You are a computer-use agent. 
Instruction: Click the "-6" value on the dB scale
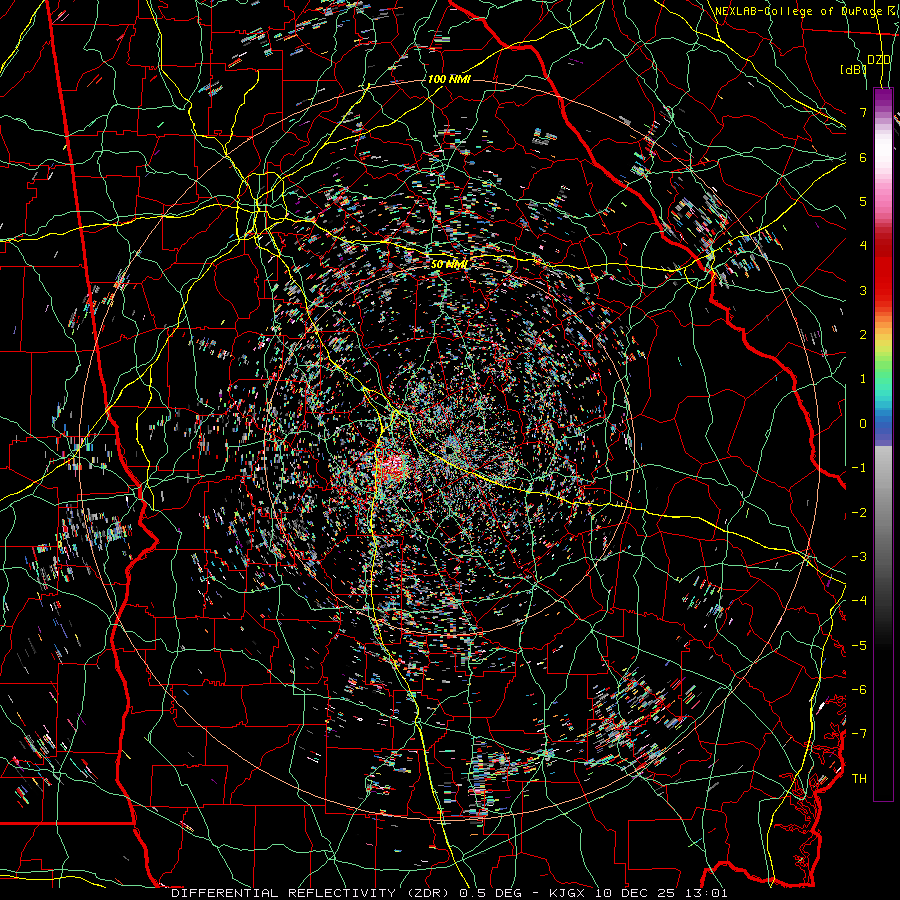tap(859, 690)
